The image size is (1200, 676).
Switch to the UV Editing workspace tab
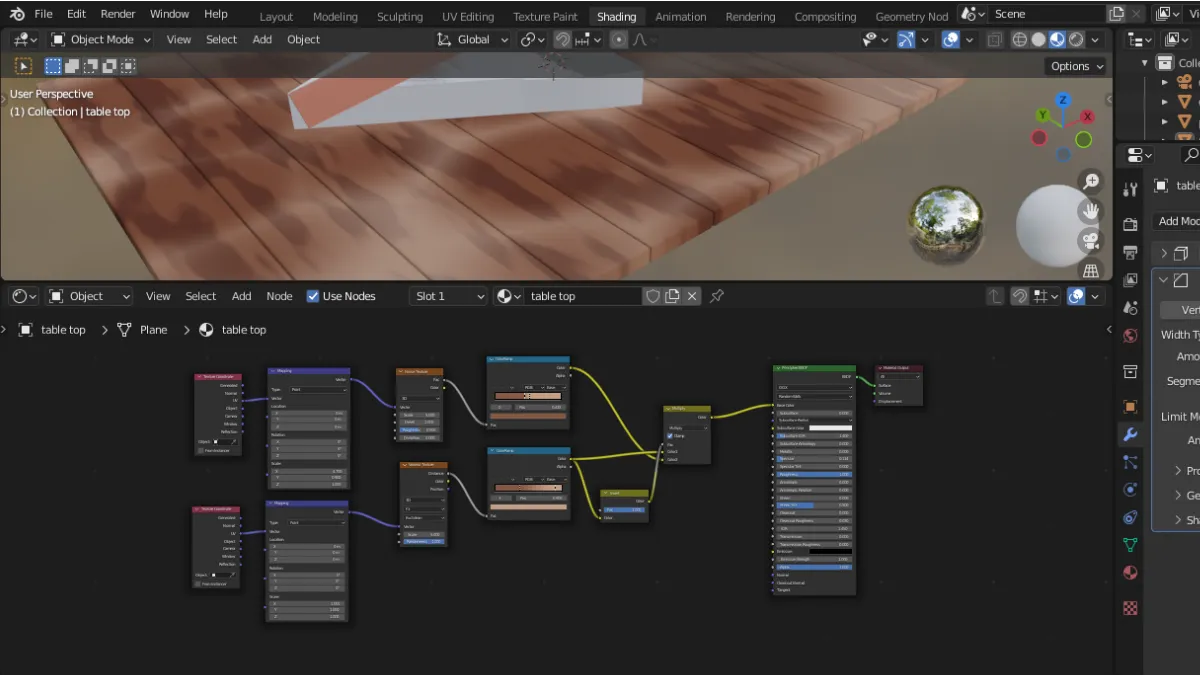point(468,17)
